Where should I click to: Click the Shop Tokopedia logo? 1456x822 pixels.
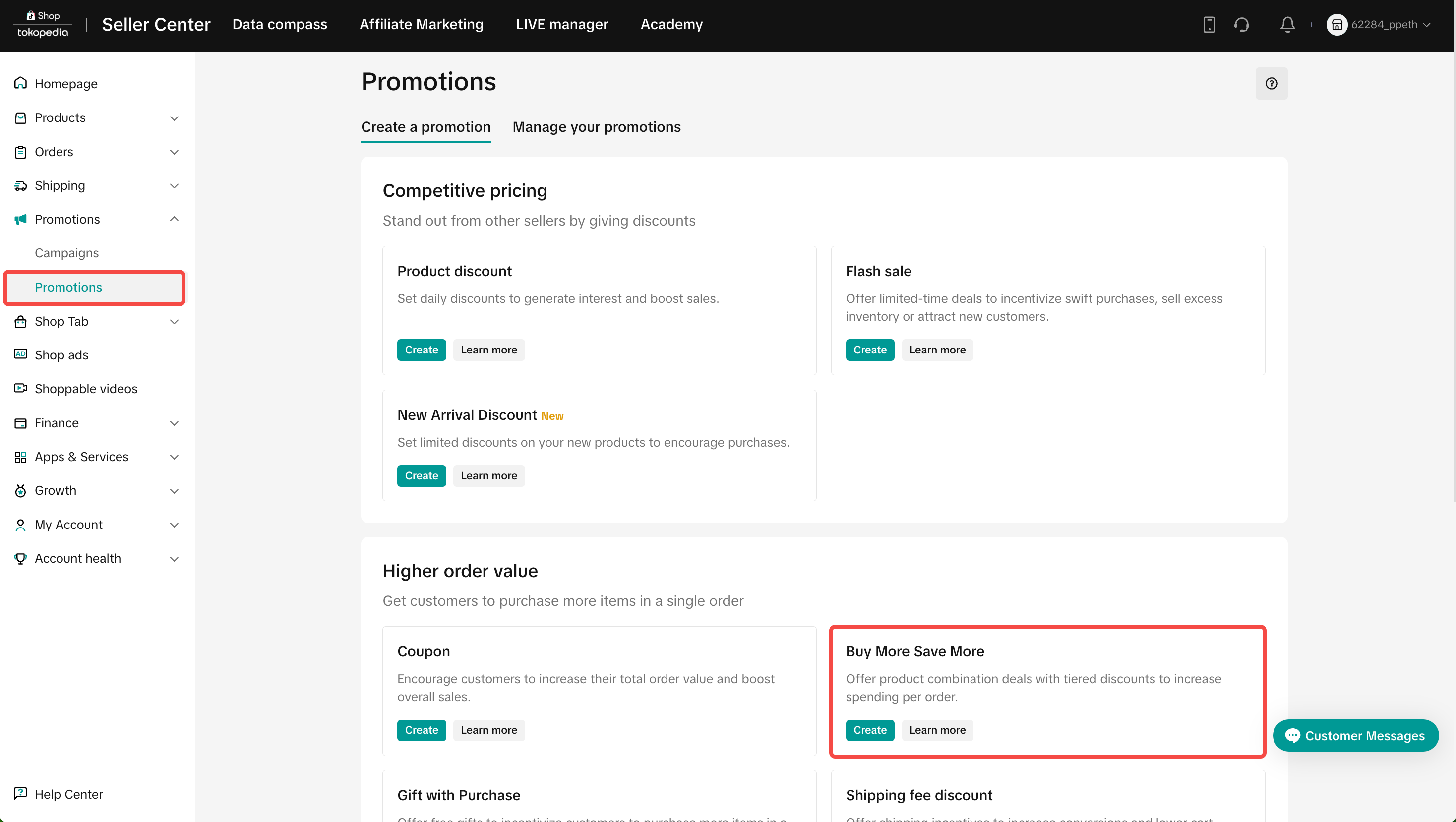43,24
